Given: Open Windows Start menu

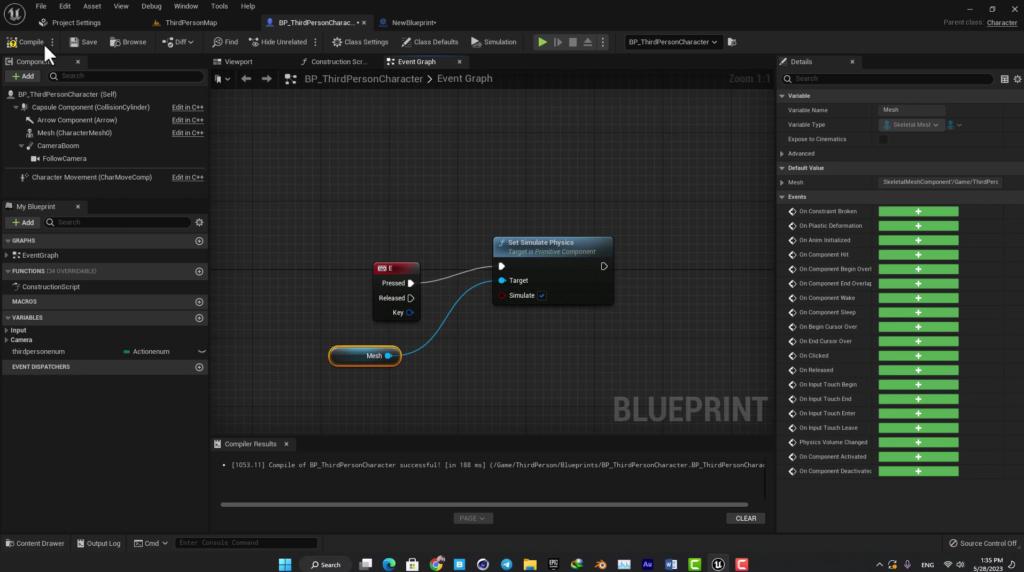Looking at the screenshot, I should pyautogui.click(x=285, y=564).
